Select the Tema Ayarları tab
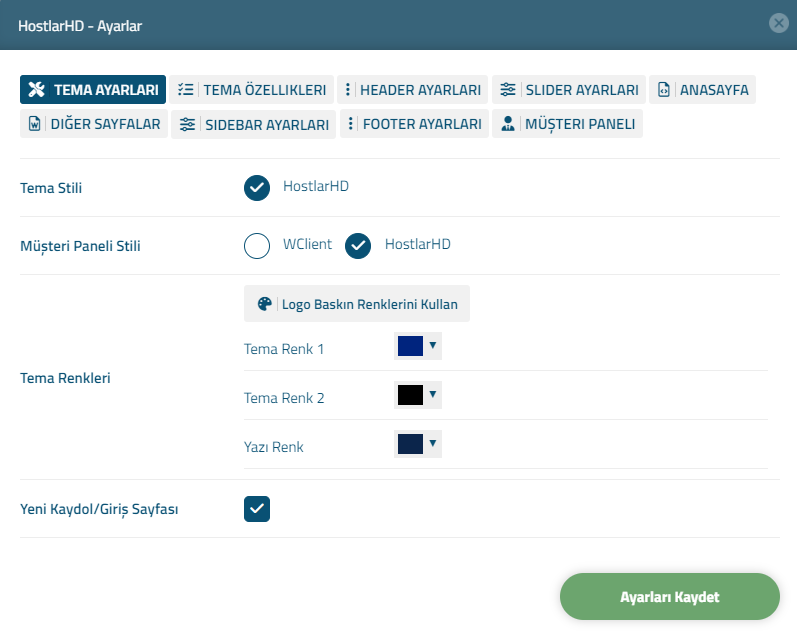Image resolution: width=797 pixels, height=641 pixels. pyautogui.click(x=93, y=89)
